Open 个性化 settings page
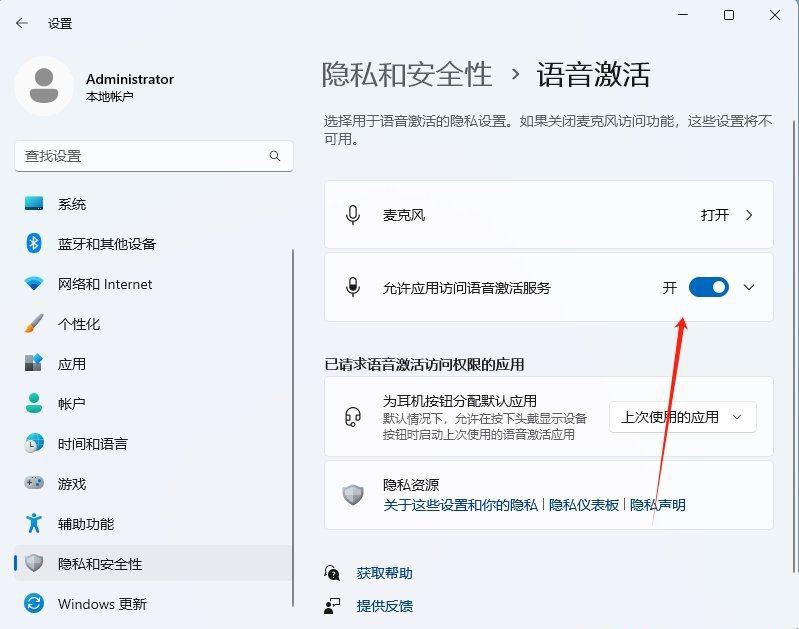Image resolution: width=799 pixels, height=629 pixels. (x=78, y=324)
